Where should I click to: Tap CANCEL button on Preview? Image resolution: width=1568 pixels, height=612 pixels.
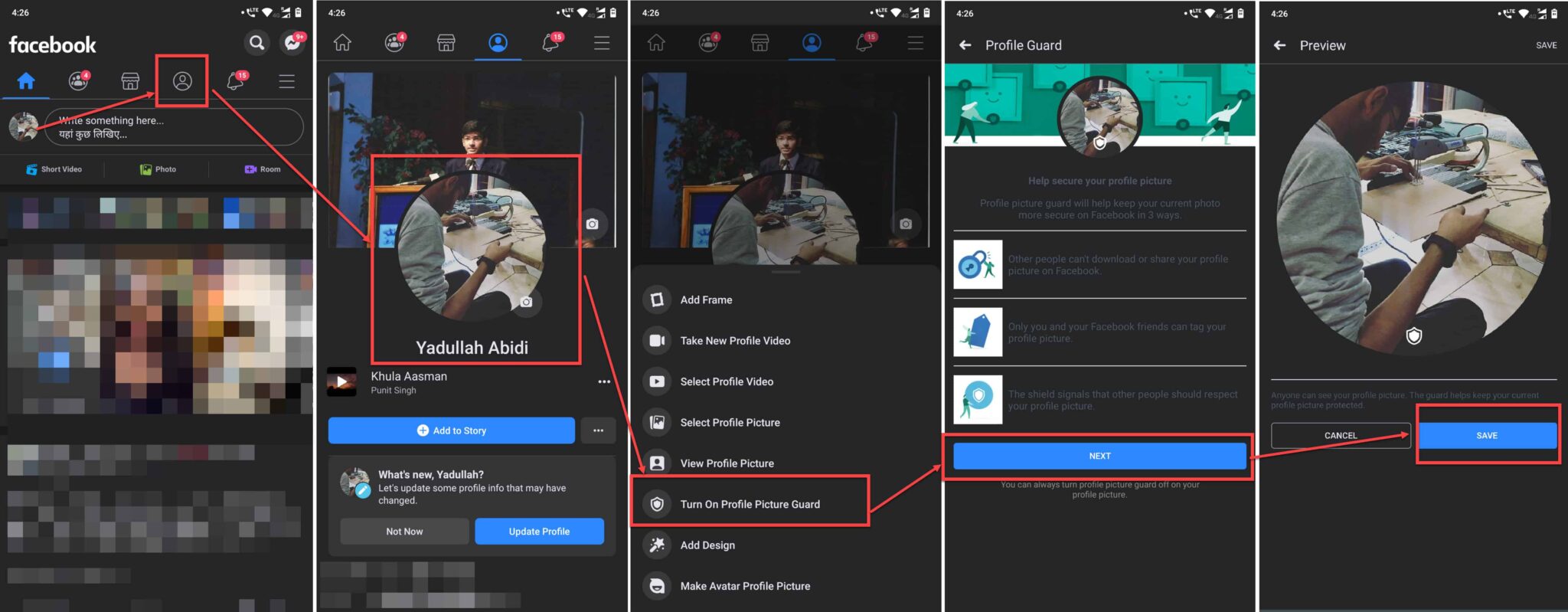tap(1341, 435)
